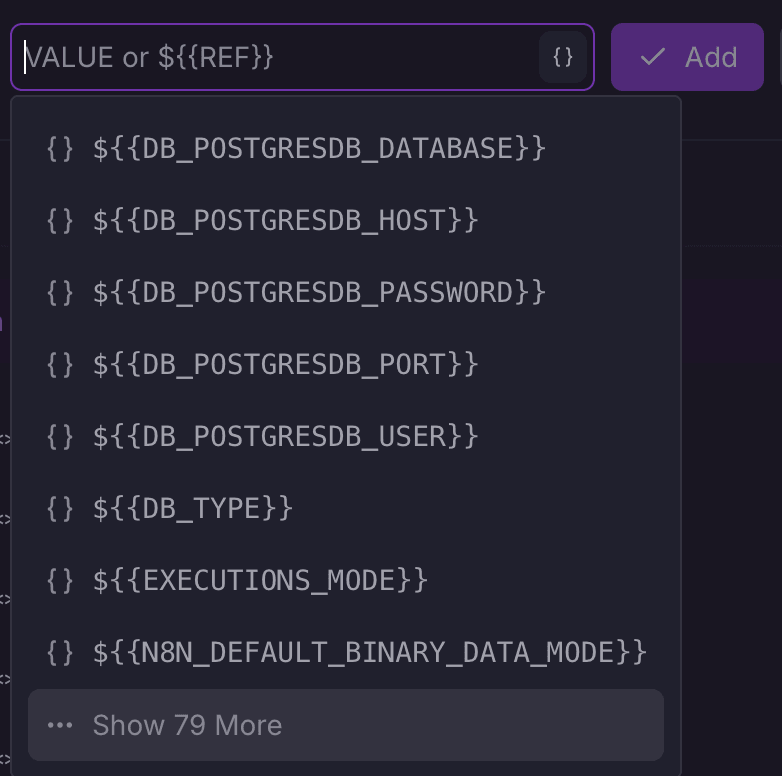Click the braces icon beside N8N_DEFAULT_BINARY_DATA_MODE
The height and width of the screenshot is (776, 782).
tap(60, 653)
